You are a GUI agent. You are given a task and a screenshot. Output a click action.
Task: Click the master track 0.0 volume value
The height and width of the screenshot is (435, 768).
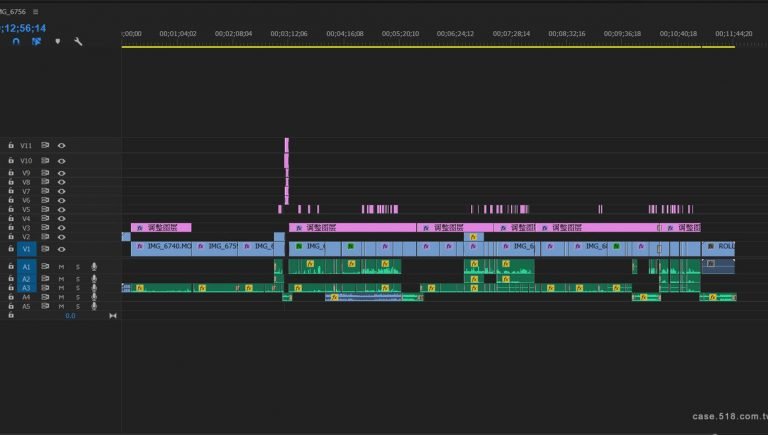point(70,315)
